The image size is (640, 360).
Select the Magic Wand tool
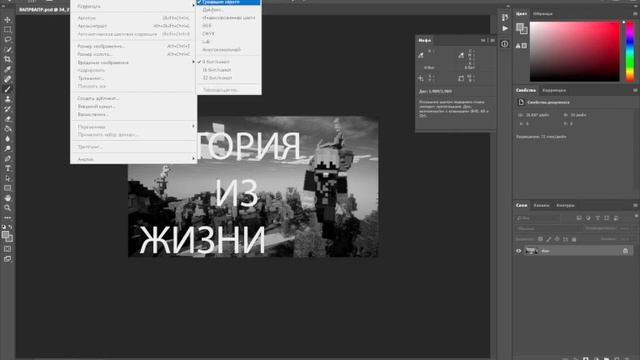point(7,49)
